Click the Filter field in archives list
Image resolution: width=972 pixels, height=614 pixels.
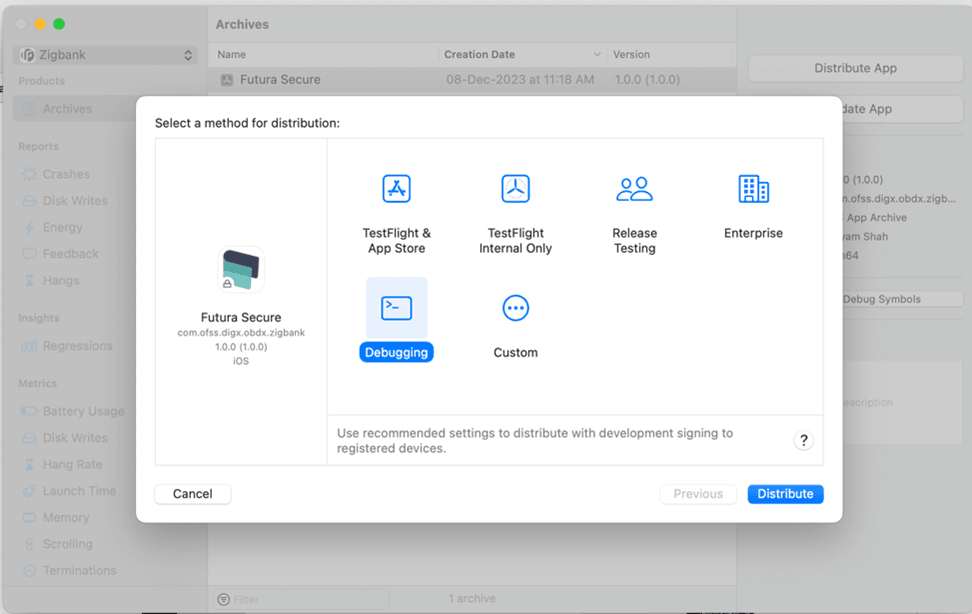(x=302, y=599)
